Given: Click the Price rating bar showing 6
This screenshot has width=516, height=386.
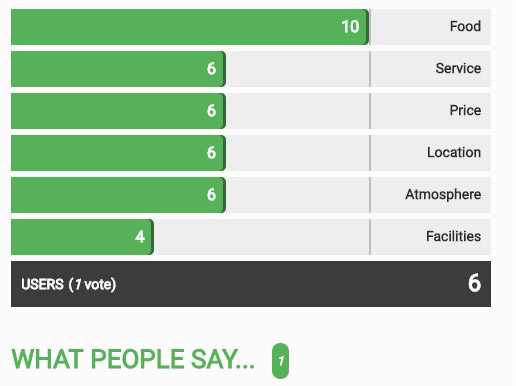Looking at the screenshot, I should pyautogui.click(x=118, y=111).
